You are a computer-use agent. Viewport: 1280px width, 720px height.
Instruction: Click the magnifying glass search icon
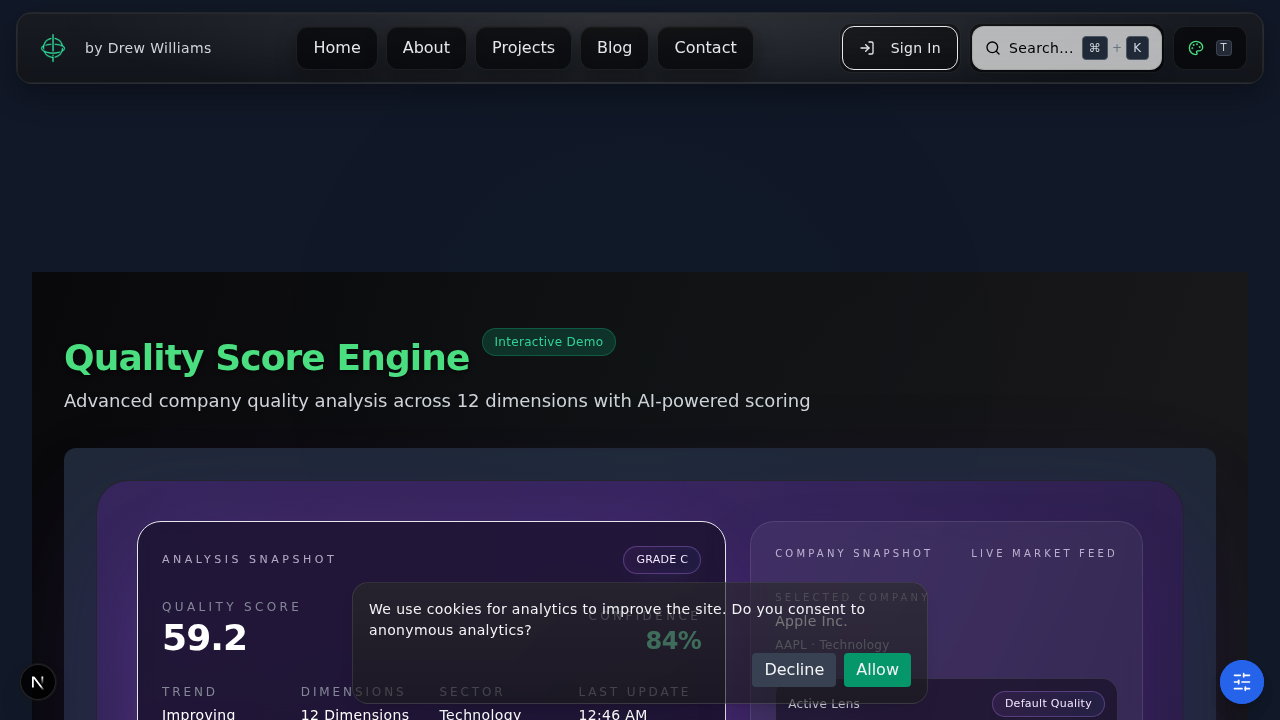(992, 47)
